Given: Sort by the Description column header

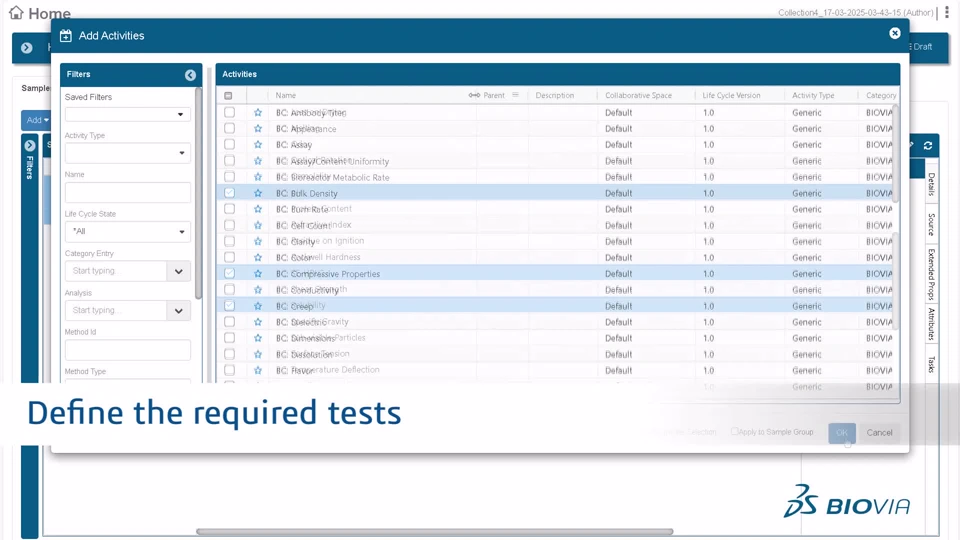Looking at the screenshot, I should tap(555, 96).
